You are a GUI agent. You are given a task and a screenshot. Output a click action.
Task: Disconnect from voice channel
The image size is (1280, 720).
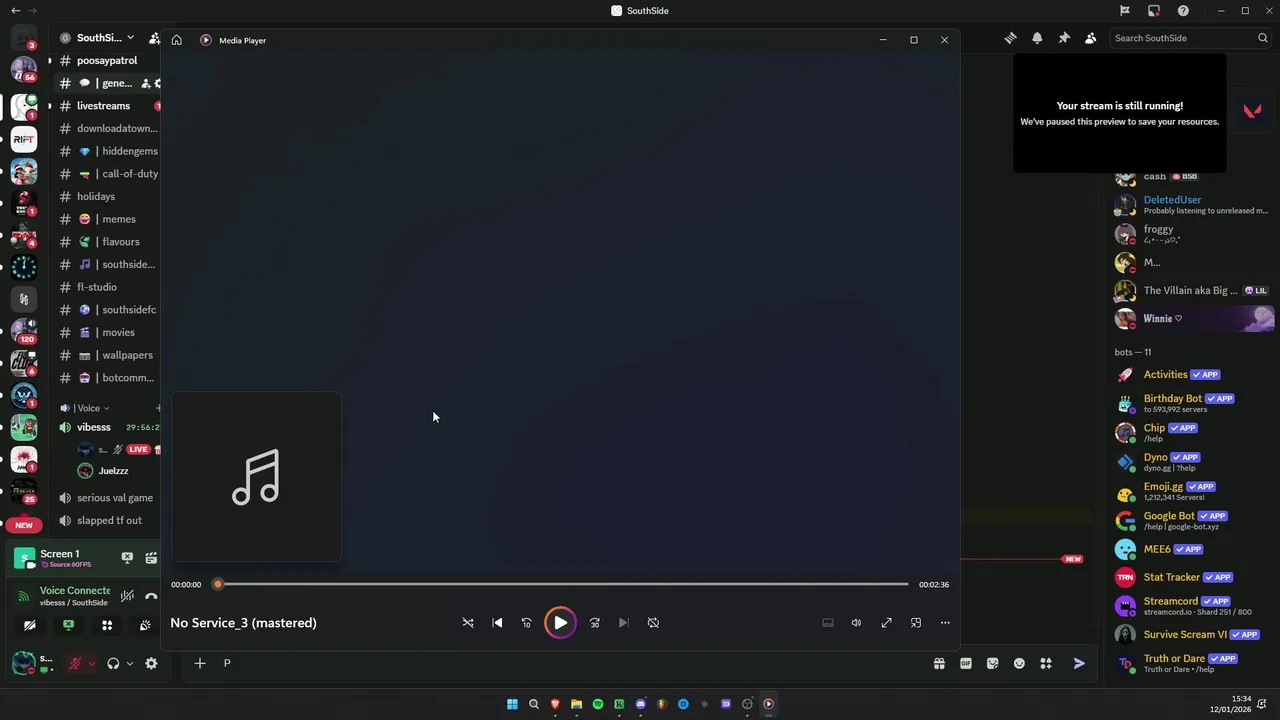coord(151,596)
